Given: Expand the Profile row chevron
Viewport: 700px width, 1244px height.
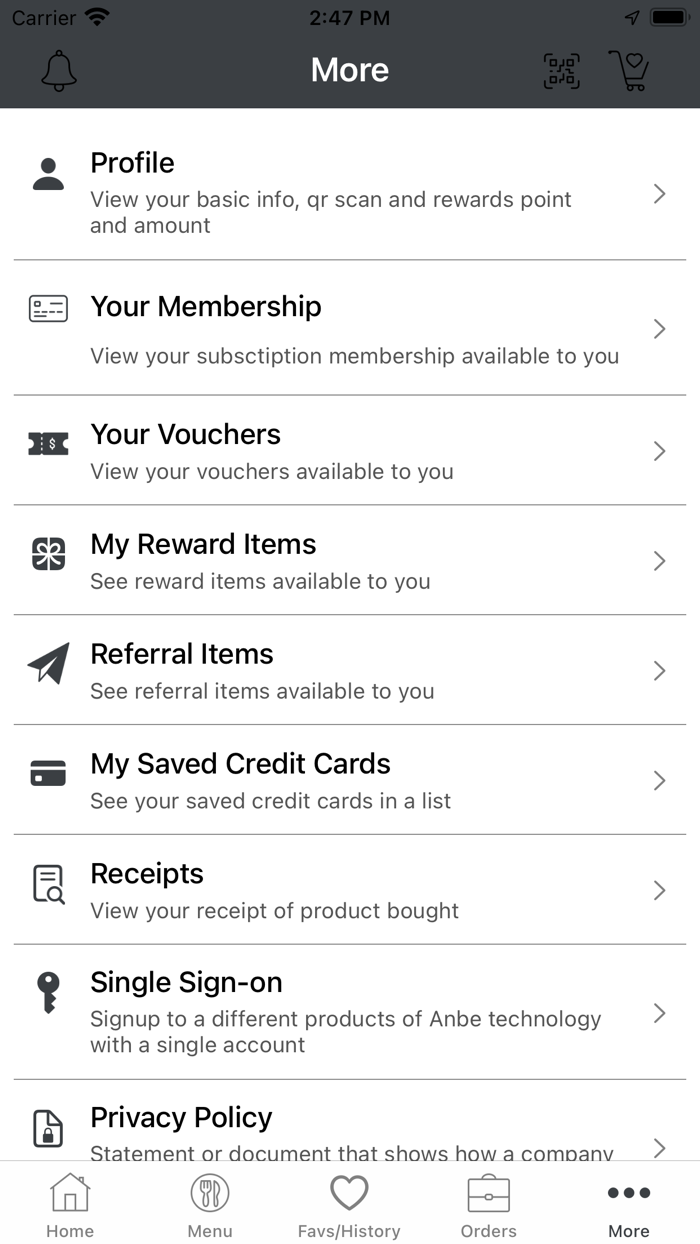Looking at the screenshot, I should click(x=659, y=194).
